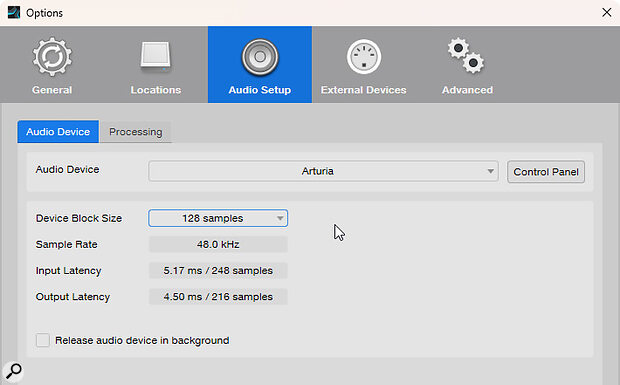Open the Locations drive icon section
The image size is (620, 385).
pyautogui.click(x=156, y=65)
